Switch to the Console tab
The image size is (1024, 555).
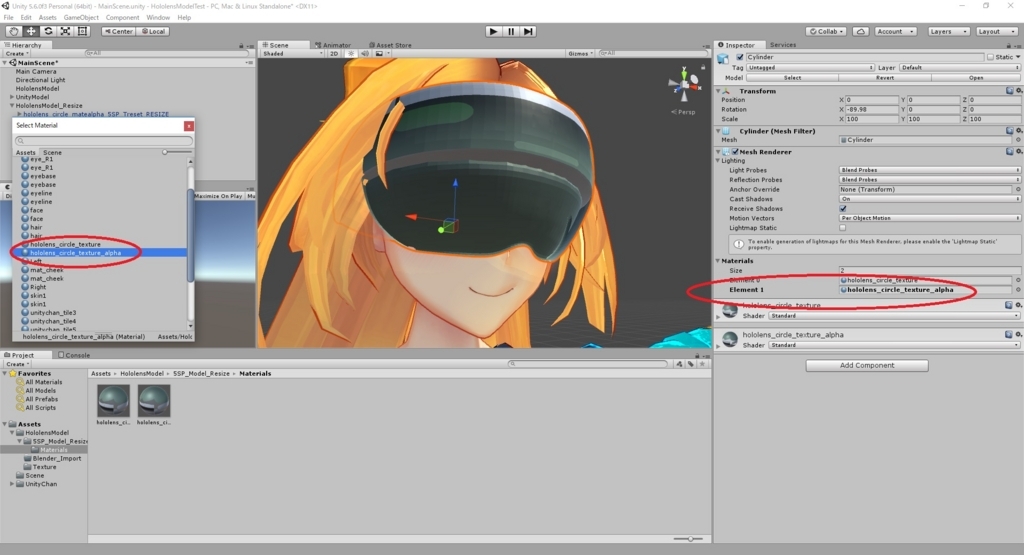[74, 355]
